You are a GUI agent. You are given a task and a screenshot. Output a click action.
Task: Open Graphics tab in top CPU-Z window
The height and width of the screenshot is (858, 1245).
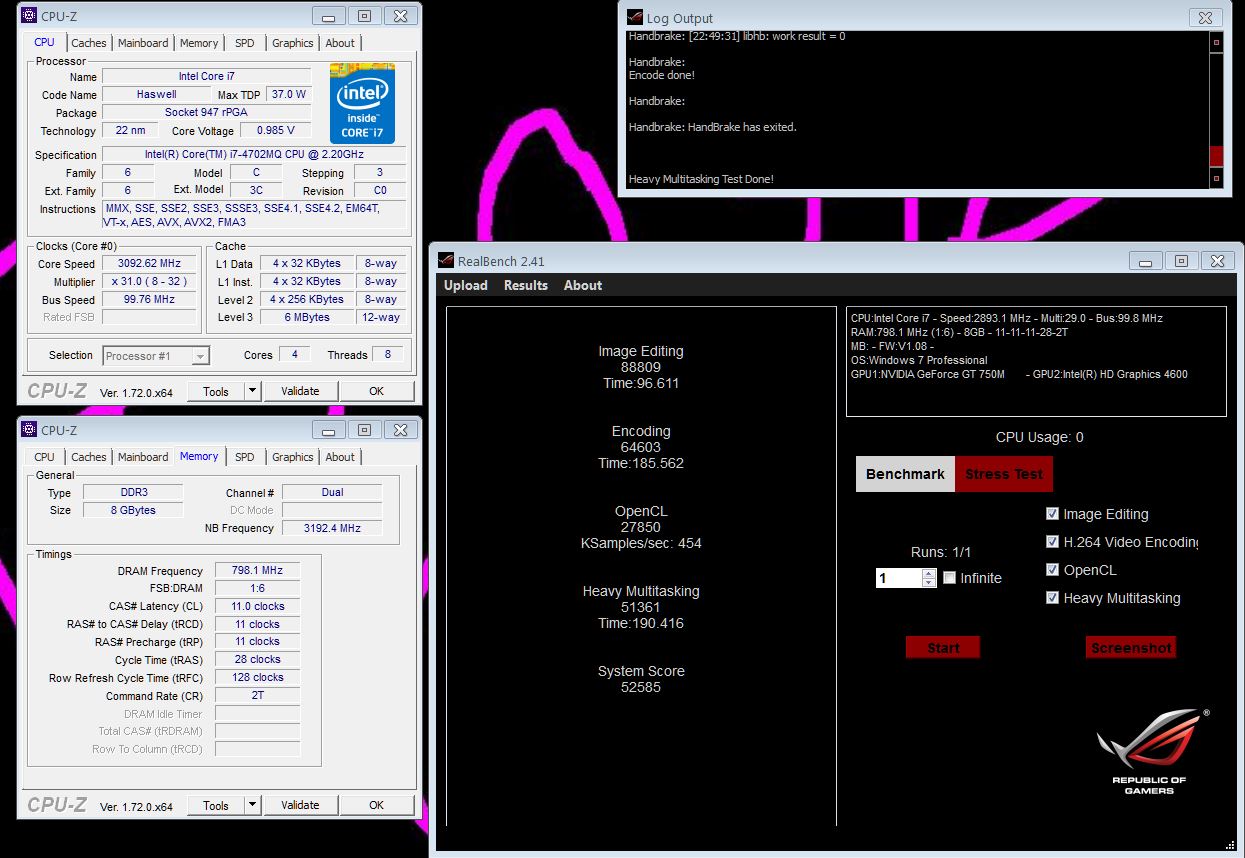[x=293, y=43]
